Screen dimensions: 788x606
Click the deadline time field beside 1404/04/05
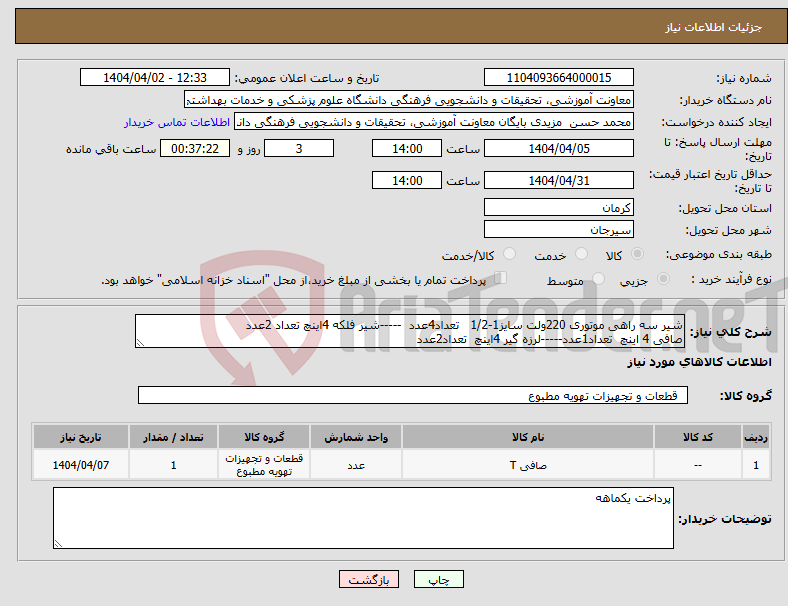407,148
